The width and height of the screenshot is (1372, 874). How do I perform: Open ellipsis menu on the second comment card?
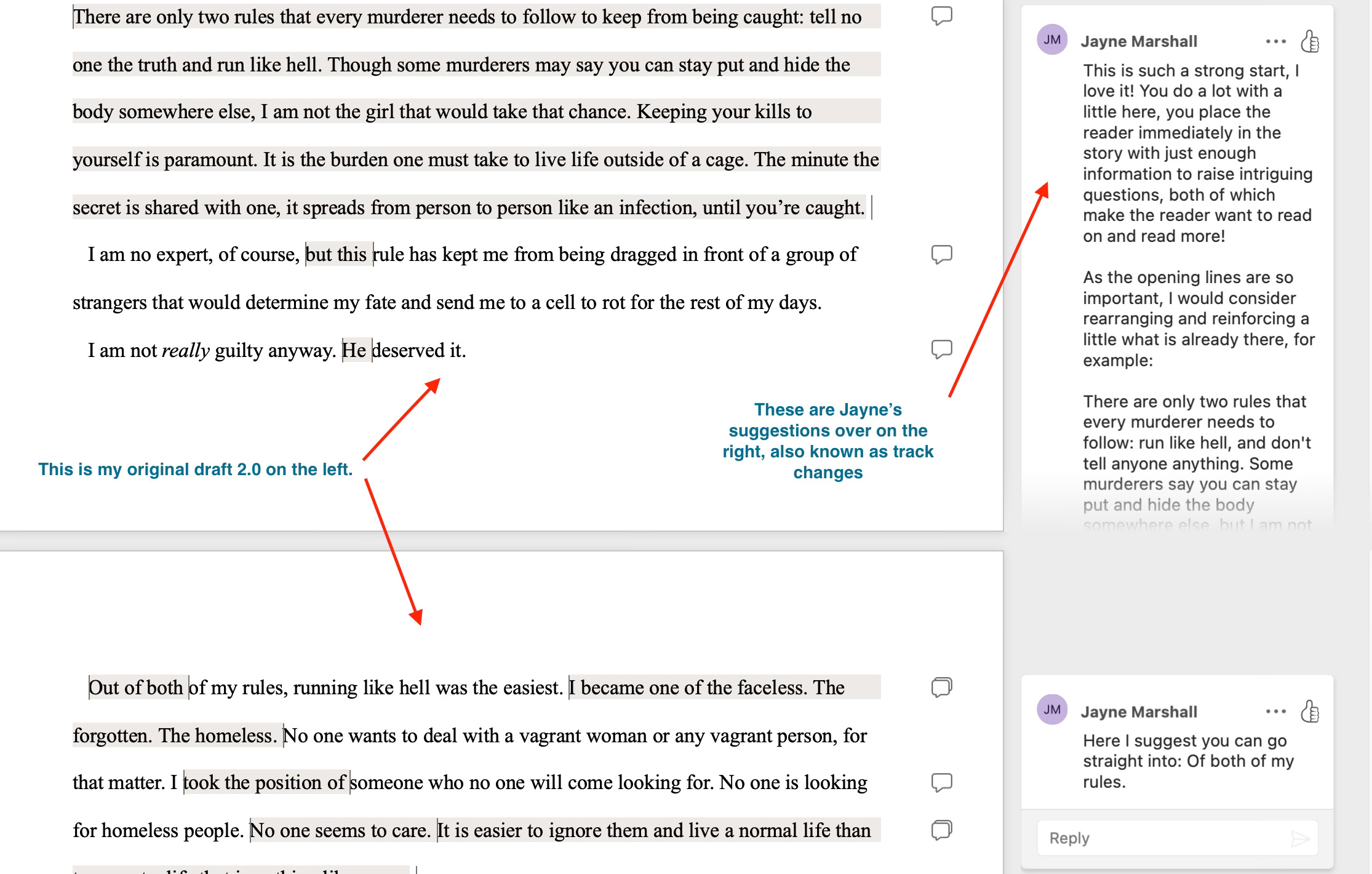[x=1276, y=712]
